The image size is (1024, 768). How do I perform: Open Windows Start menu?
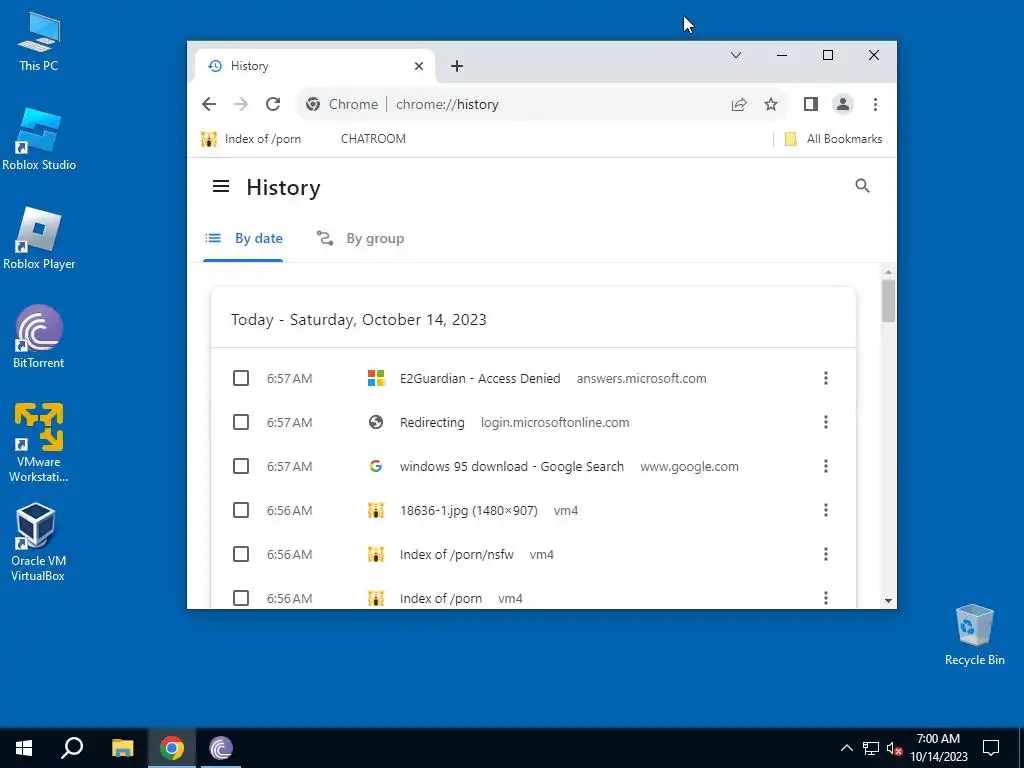[24, 748]
